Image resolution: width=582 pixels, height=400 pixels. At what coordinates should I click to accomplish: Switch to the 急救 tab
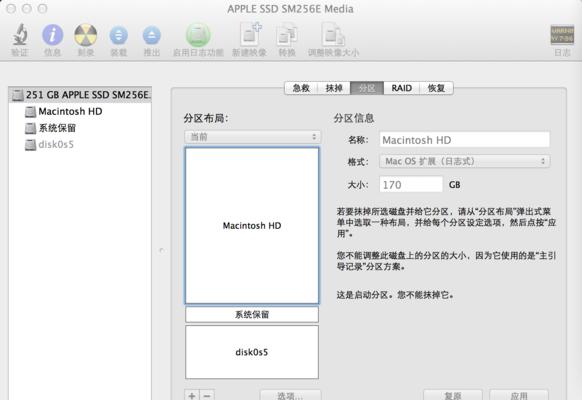301,88
